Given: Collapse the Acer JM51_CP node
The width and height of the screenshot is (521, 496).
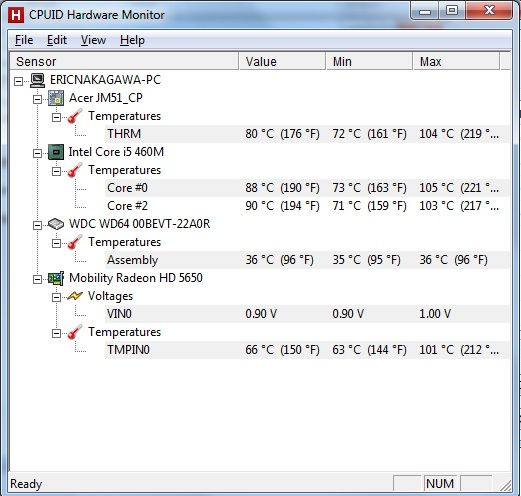Looking at the screenshot, I should 37,99.
